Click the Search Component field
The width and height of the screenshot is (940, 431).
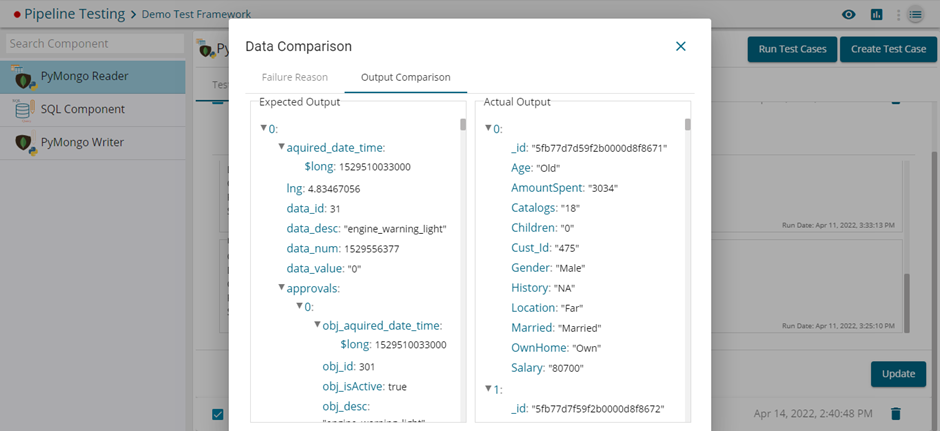pyautogui.click(x=92, y=44)
